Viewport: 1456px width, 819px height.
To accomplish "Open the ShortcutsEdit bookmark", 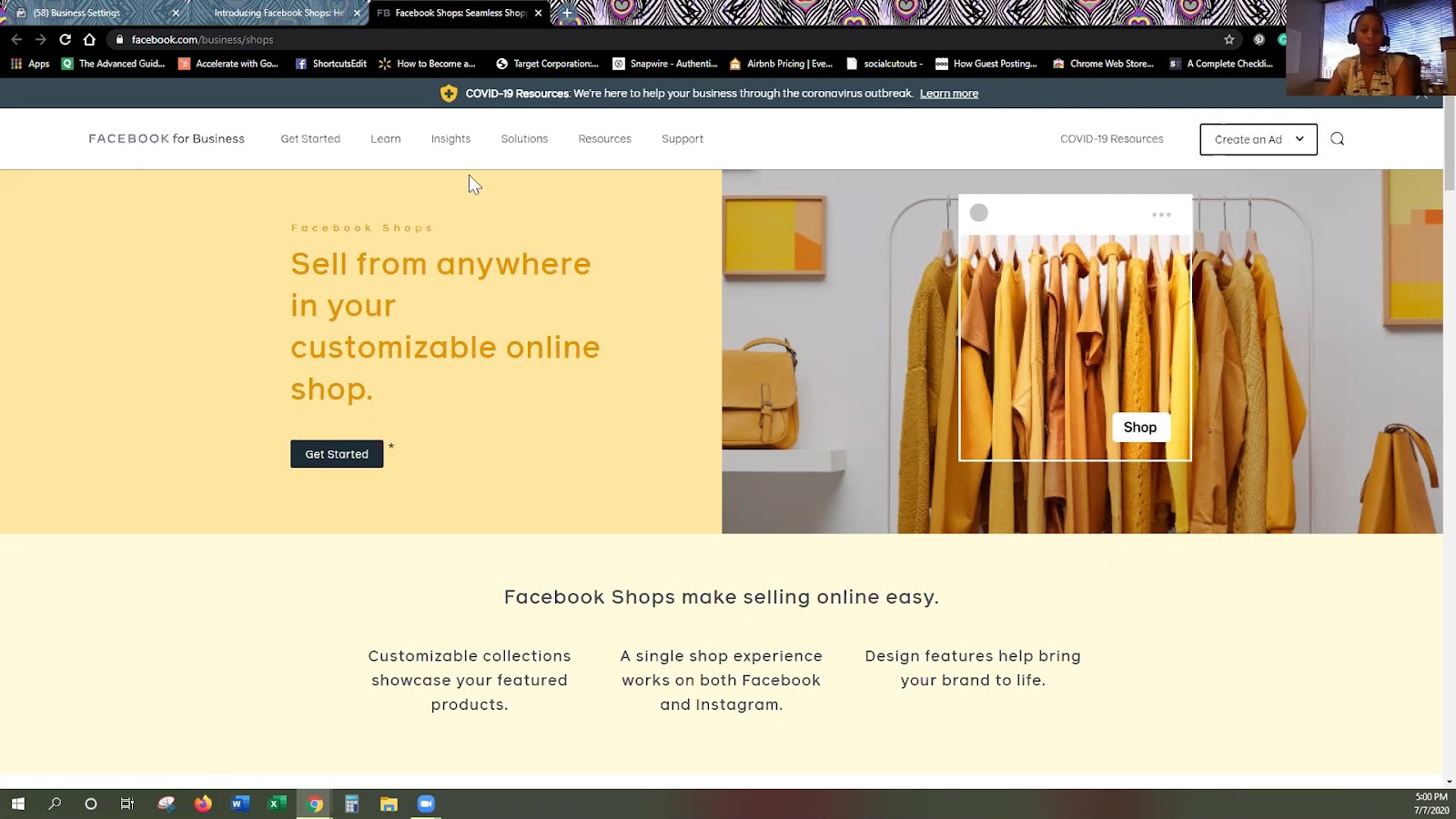I will 331,64.
